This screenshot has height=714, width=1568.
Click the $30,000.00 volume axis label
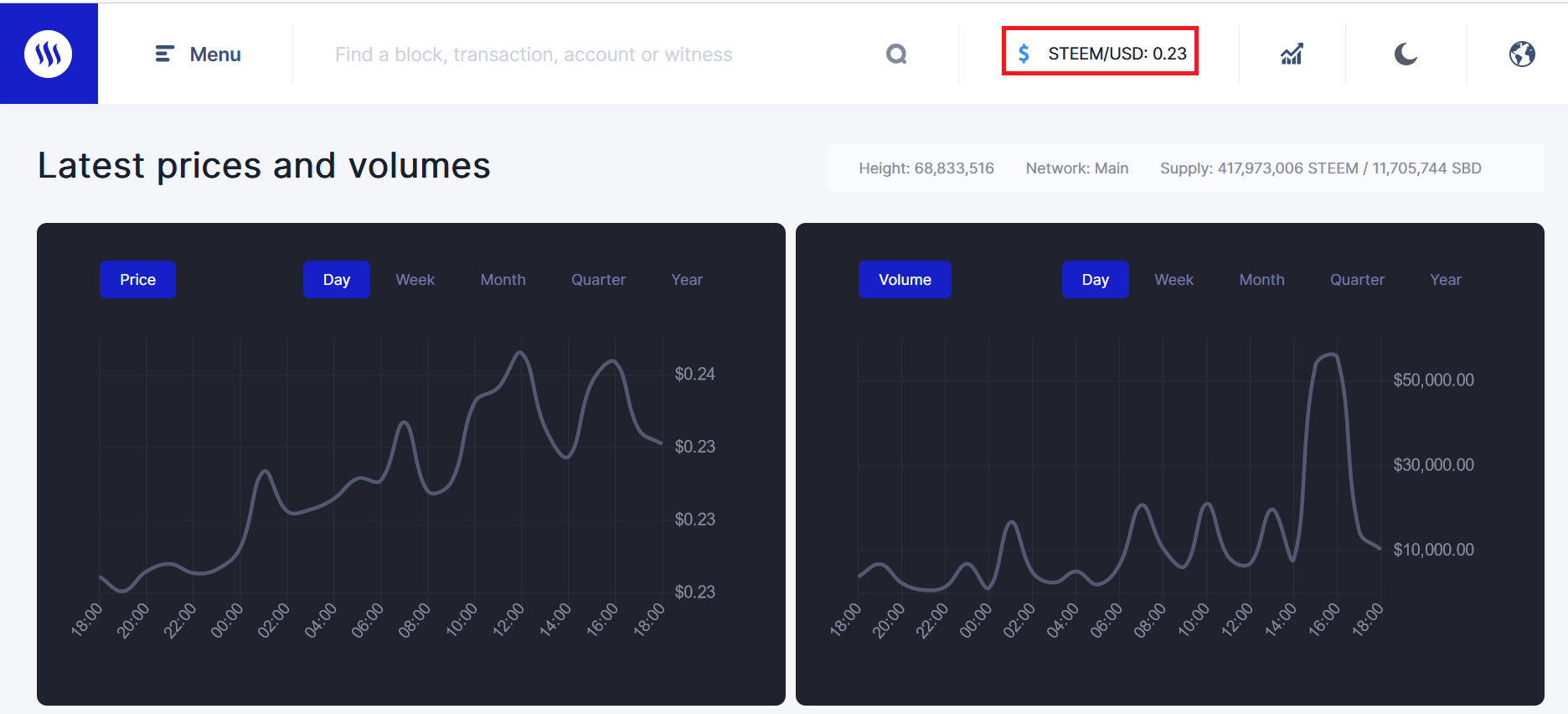coord(1434,464)
